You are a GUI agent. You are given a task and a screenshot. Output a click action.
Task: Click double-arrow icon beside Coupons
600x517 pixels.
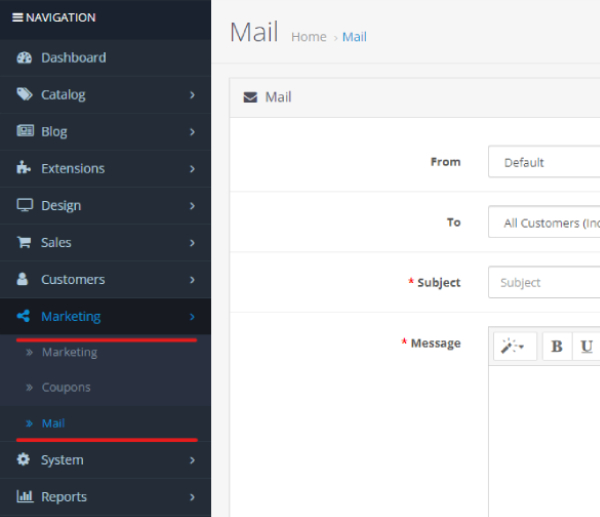29,388
